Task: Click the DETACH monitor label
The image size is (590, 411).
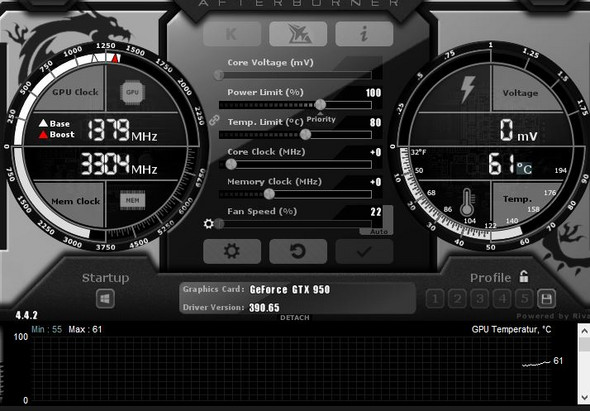Action: tap(295, 318)
